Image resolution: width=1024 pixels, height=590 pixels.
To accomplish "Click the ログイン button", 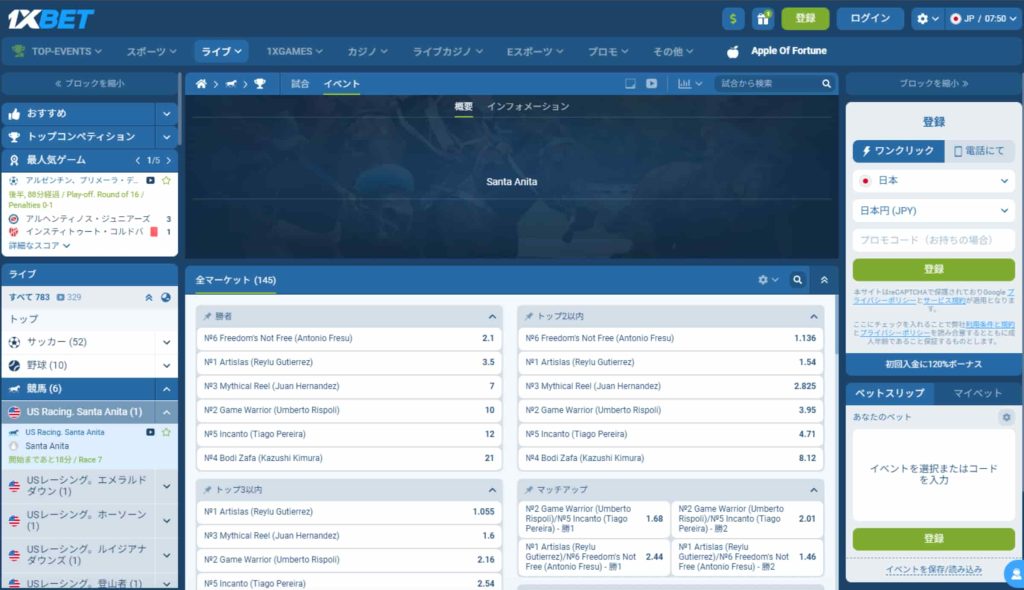I will click(x=870, y=19).
